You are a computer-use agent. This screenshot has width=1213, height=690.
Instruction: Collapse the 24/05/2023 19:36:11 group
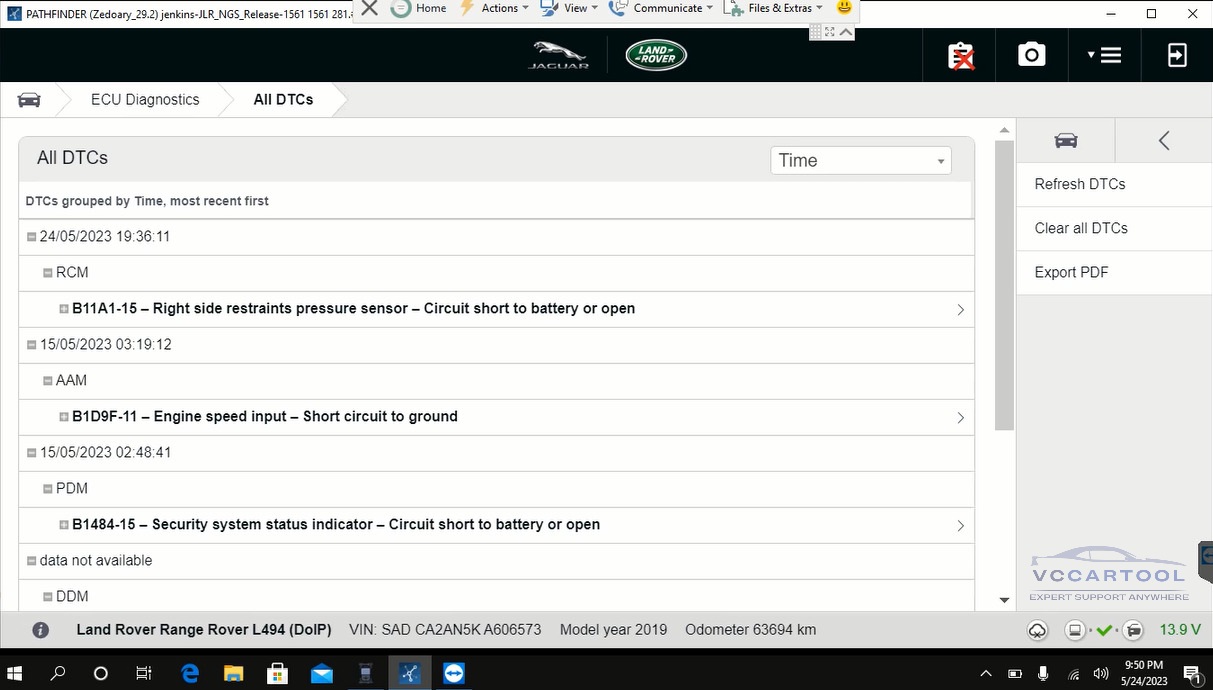(31, 237)
